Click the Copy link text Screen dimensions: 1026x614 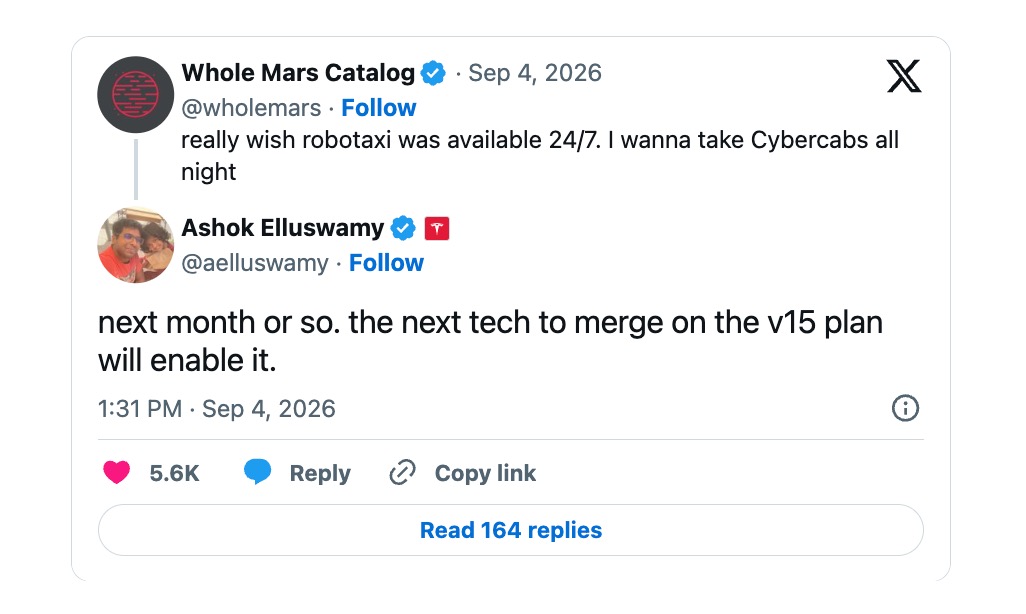click(485, 473)
